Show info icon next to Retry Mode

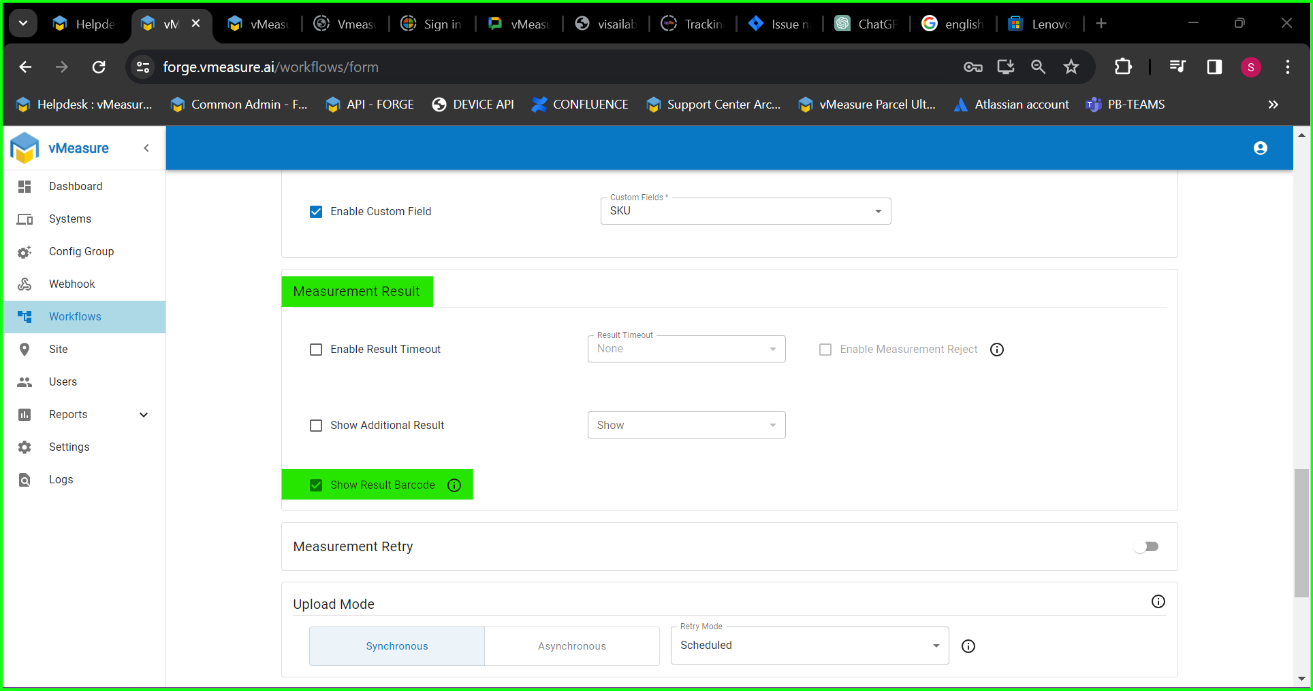tap(968, 646)
